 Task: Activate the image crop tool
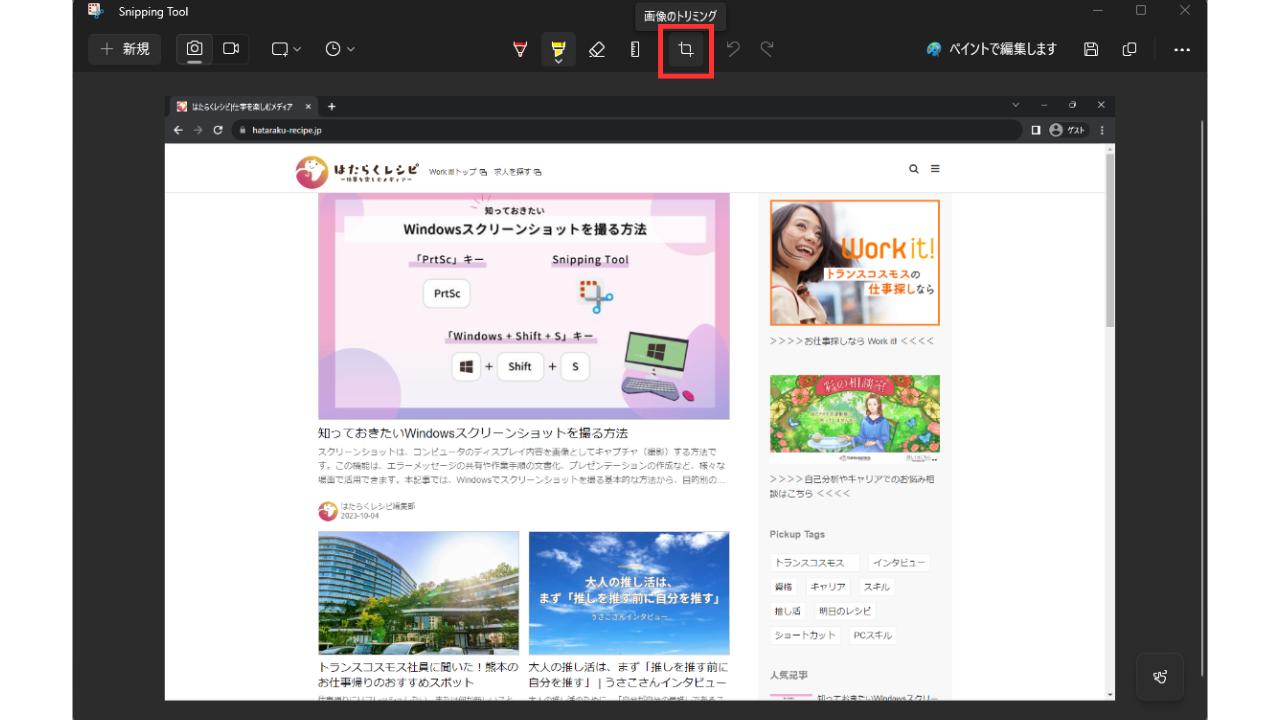(x=686, y=49)
